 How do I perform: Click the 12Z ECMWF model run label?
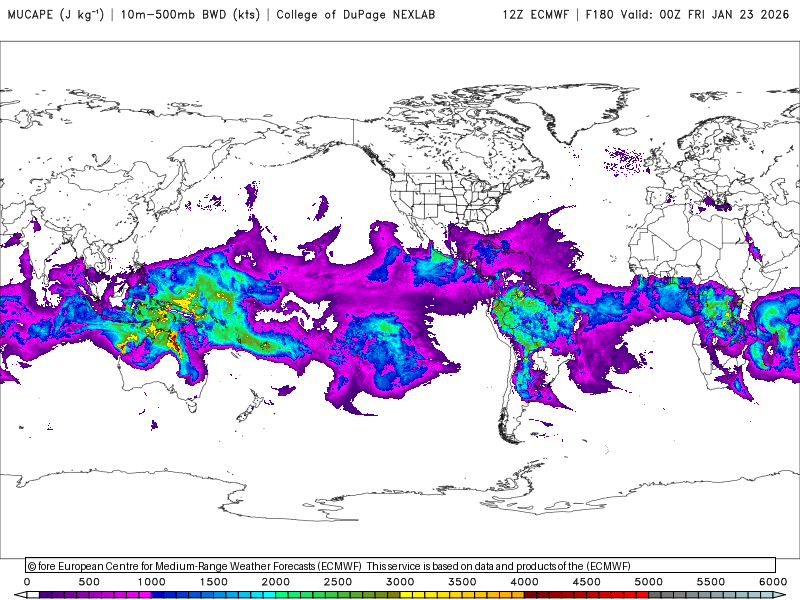[535, 14]
